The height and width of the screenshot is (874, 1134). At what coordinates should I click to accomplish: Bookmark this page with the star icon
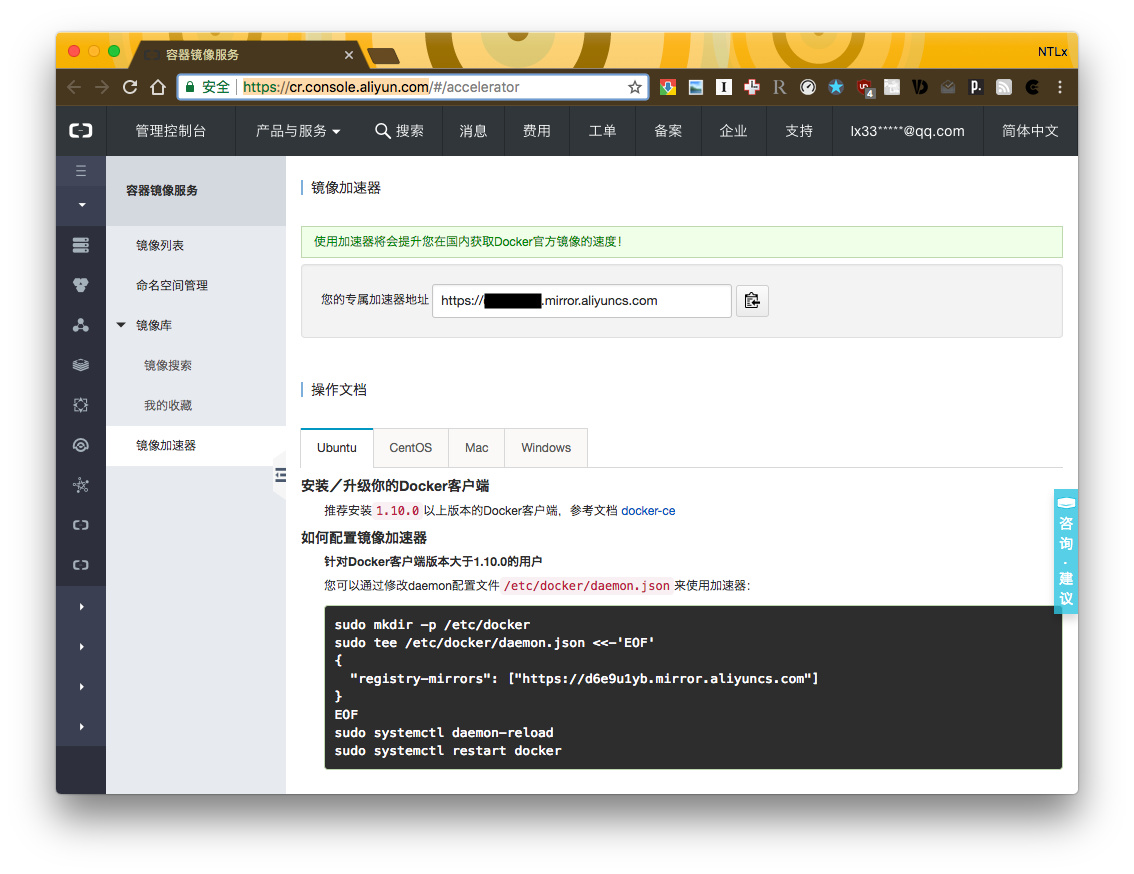pyautogui.click(x=634, y=87)
